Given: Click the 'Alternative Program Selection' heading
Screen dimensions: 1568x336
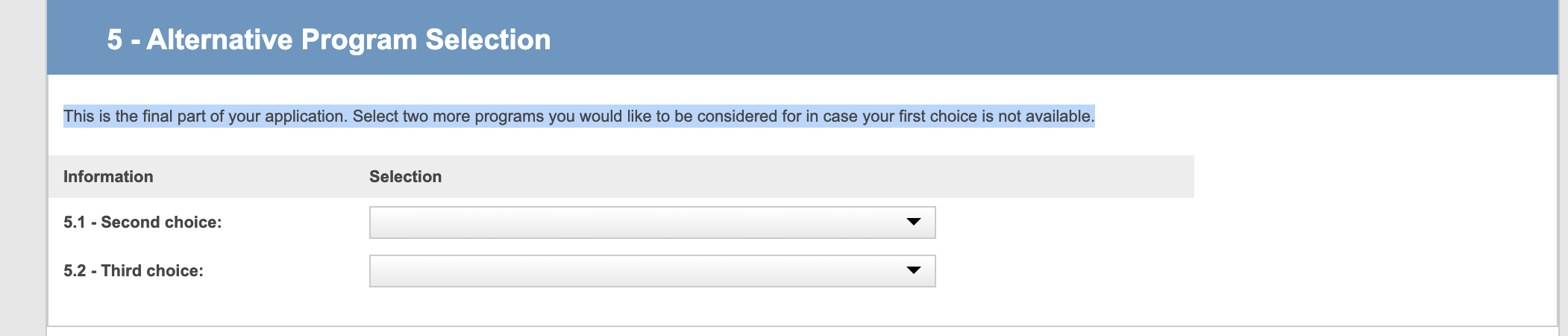Looking at the screenshot, I should tap(348, 40).
